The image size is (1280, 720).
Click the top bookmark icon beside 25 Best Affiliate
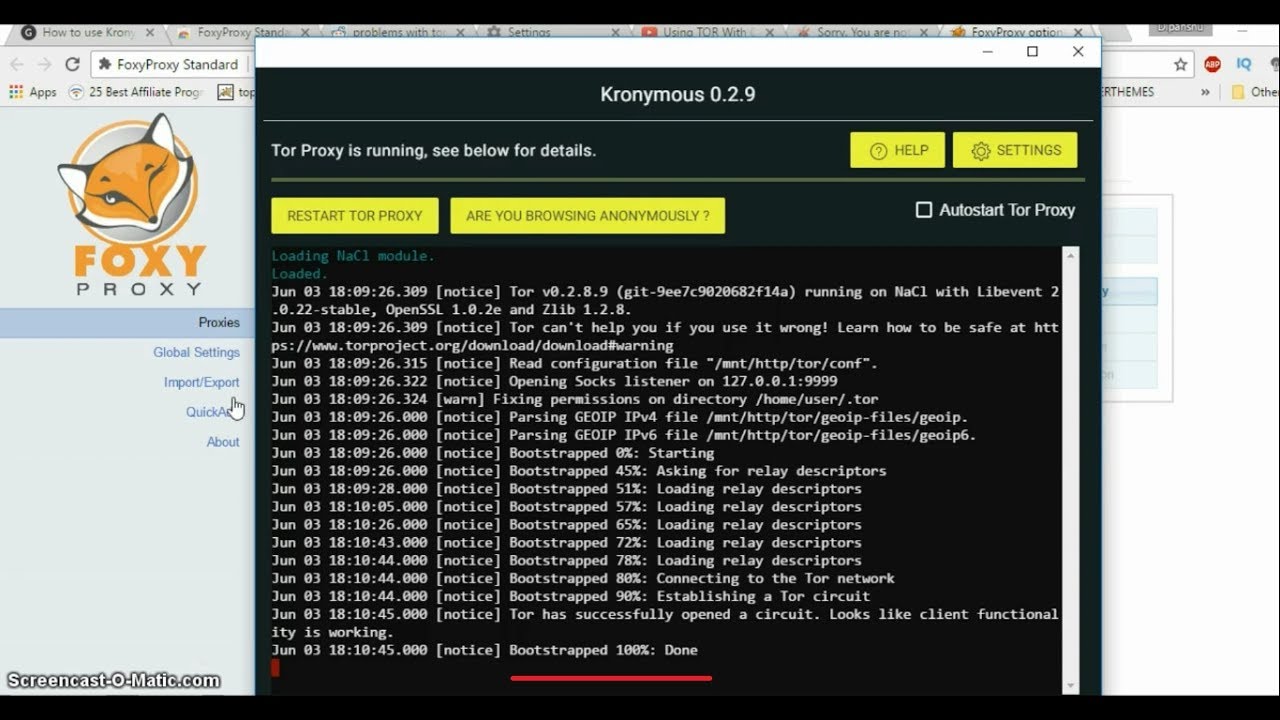(226, 92)
